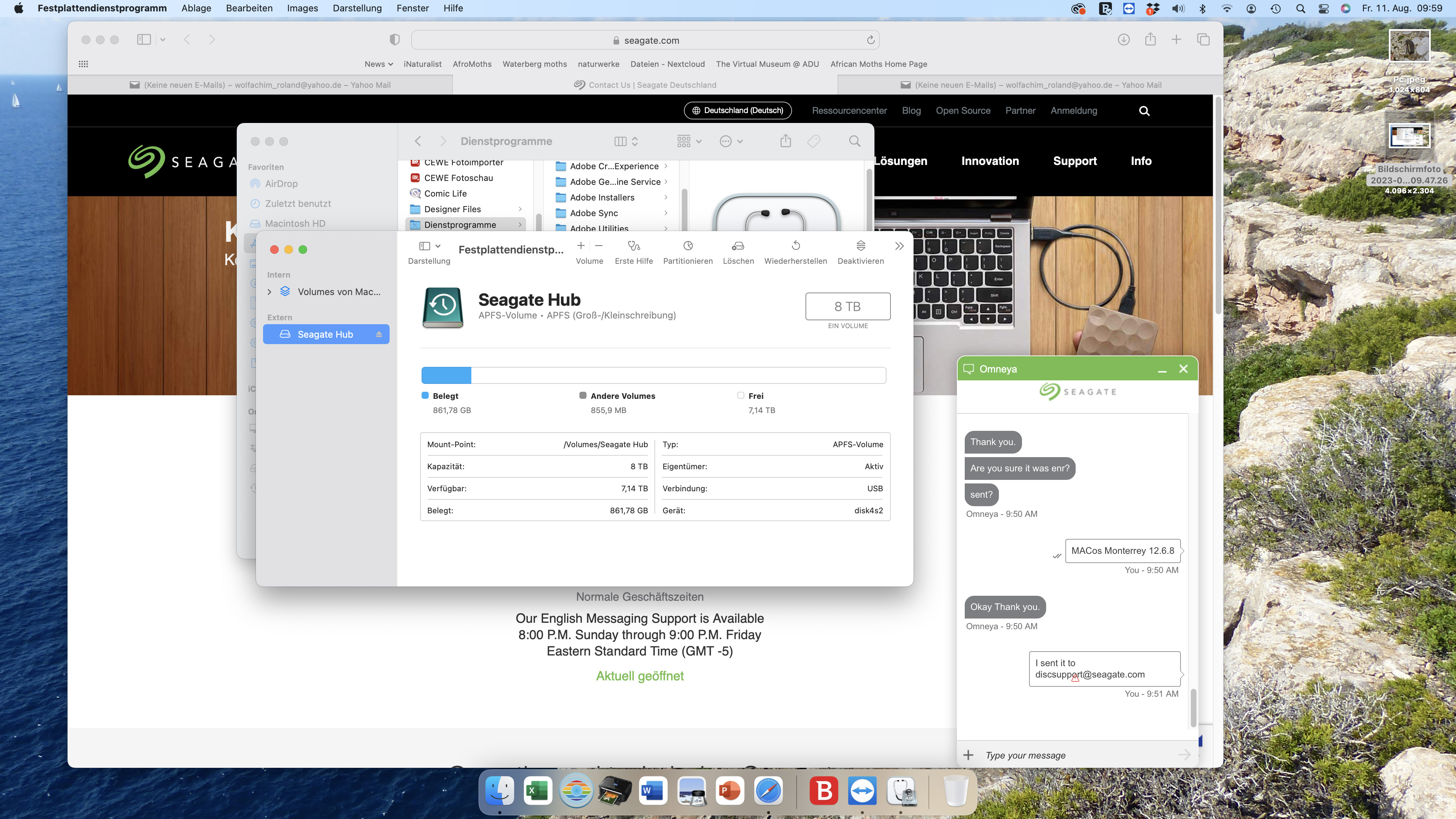Click attachment plus icon in chat
The width and height of the screenshot is (1456, 819).
point(968,755)
